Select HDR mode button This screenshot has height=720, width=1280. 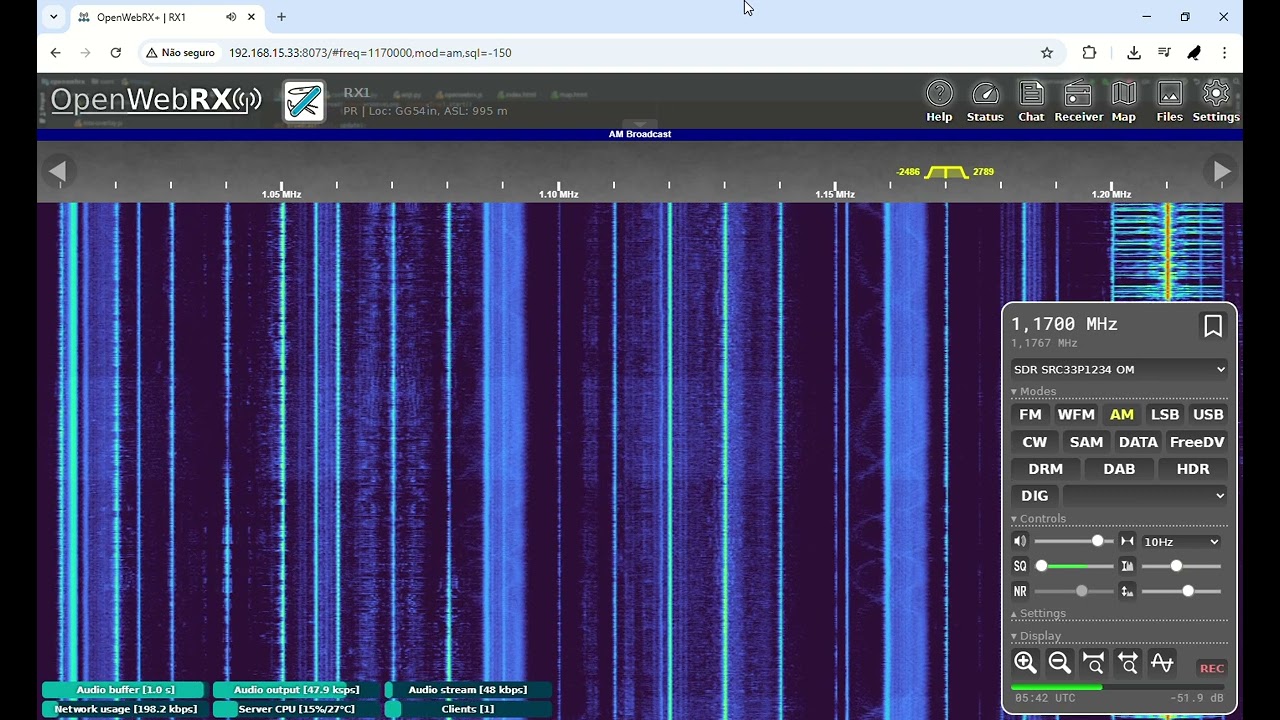1192,469
